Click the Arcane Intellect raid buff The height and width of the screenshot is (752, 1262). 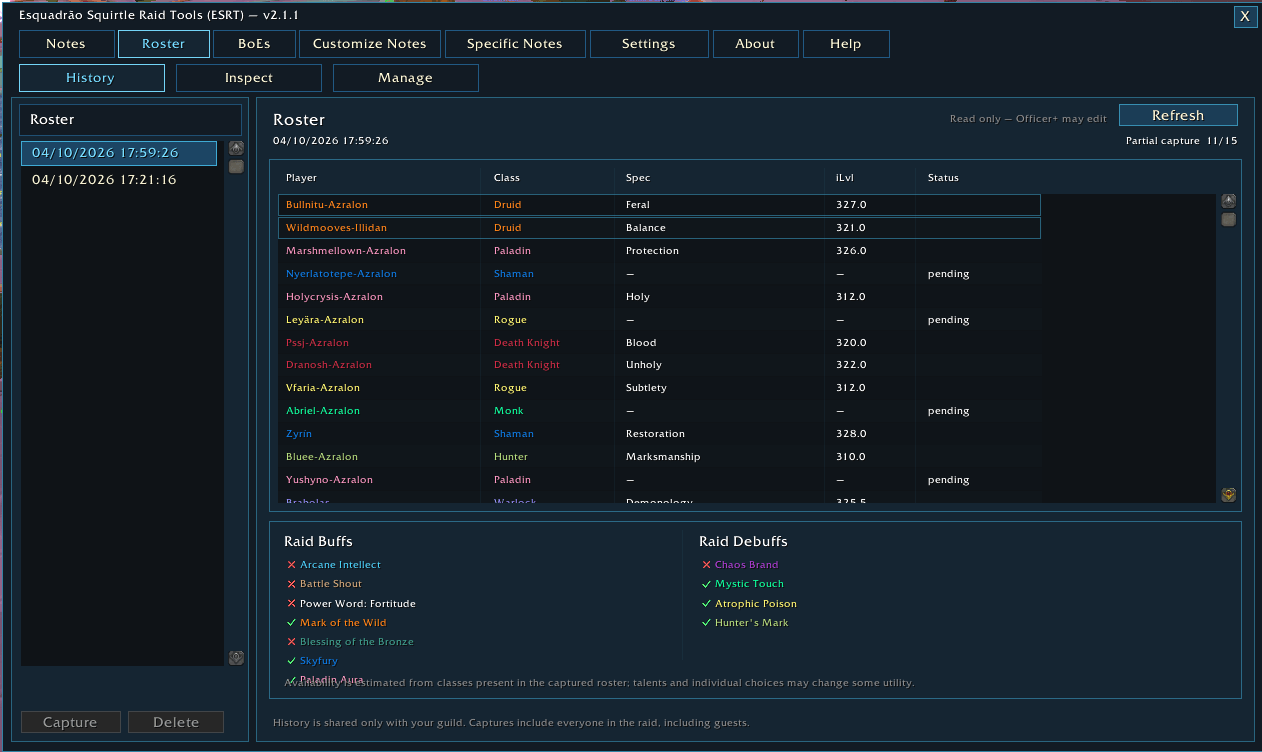pyautogui.click(x=340, y=565)
